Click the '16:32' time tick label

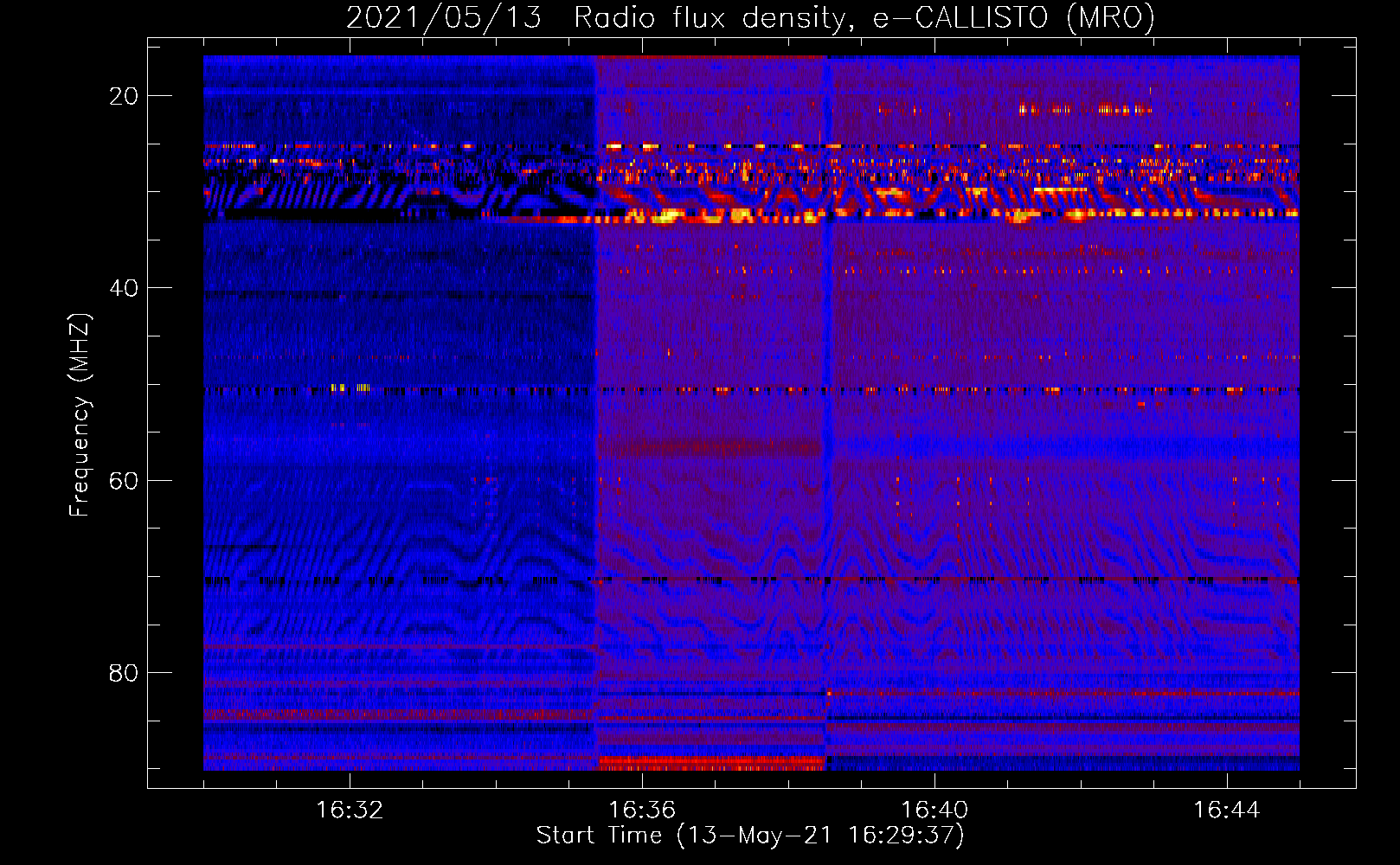pos(350,811)
